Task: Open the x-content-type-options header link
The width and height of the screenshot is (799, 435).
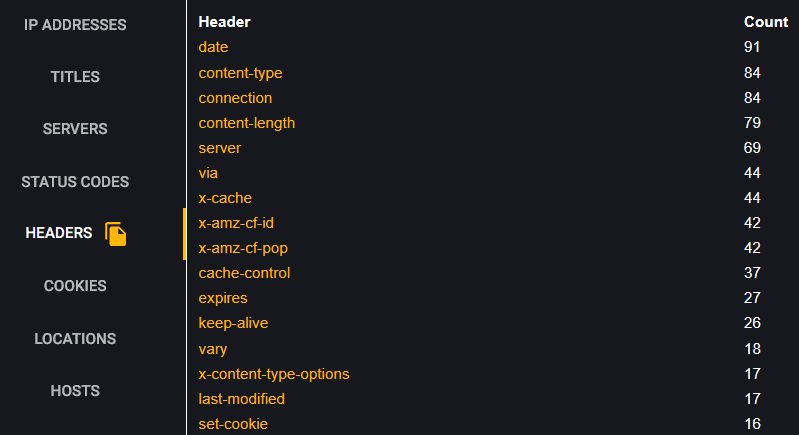Action: click(x=274, y=374)
